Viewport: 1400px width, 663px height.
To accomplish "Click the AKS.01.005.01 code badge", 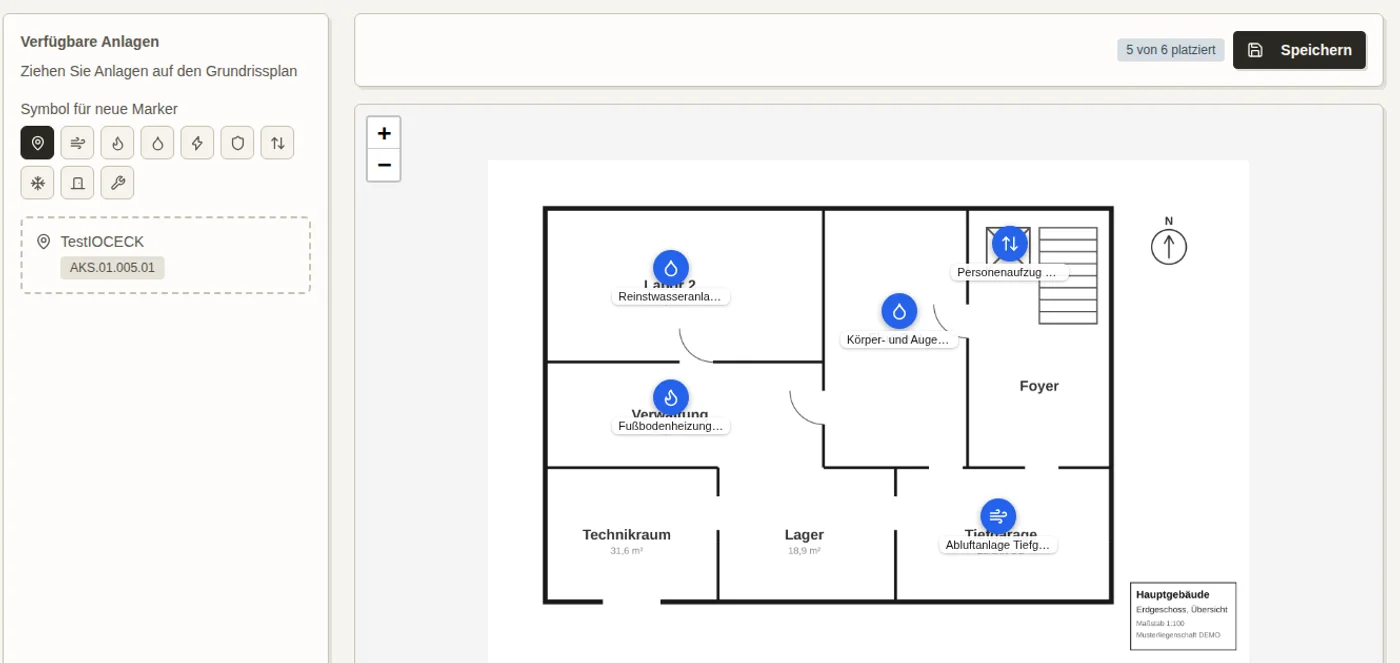I will coord(112,268).
